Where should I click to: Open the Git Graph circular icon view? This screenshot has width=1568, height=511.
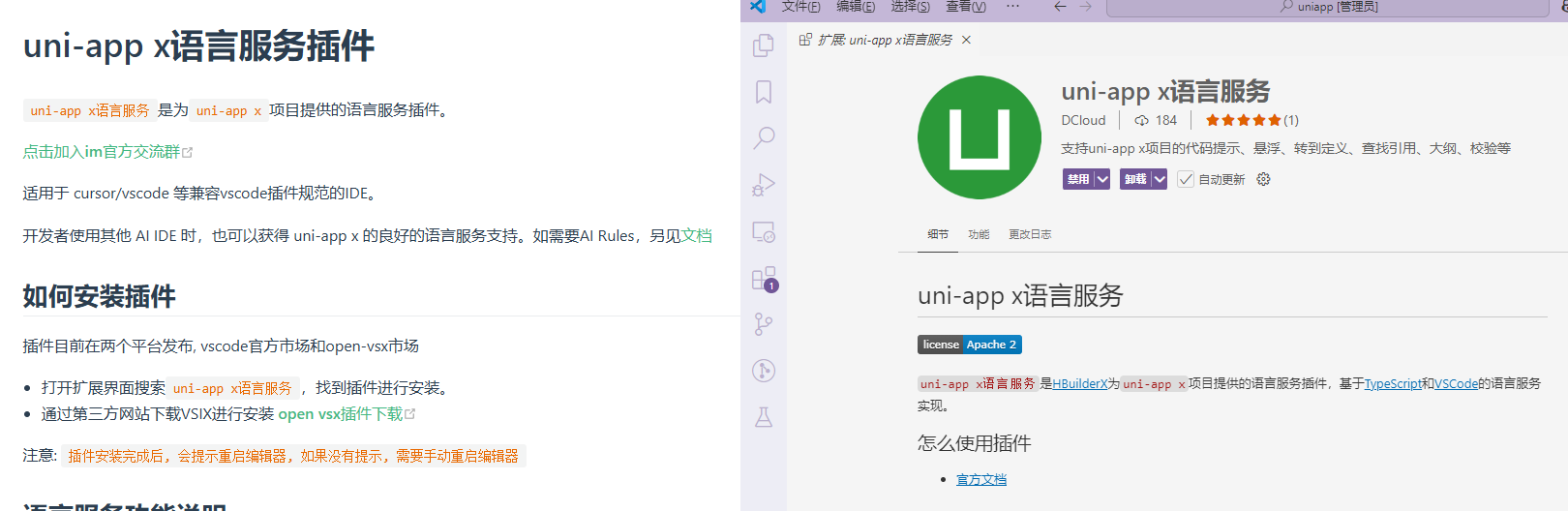(764, 371)
